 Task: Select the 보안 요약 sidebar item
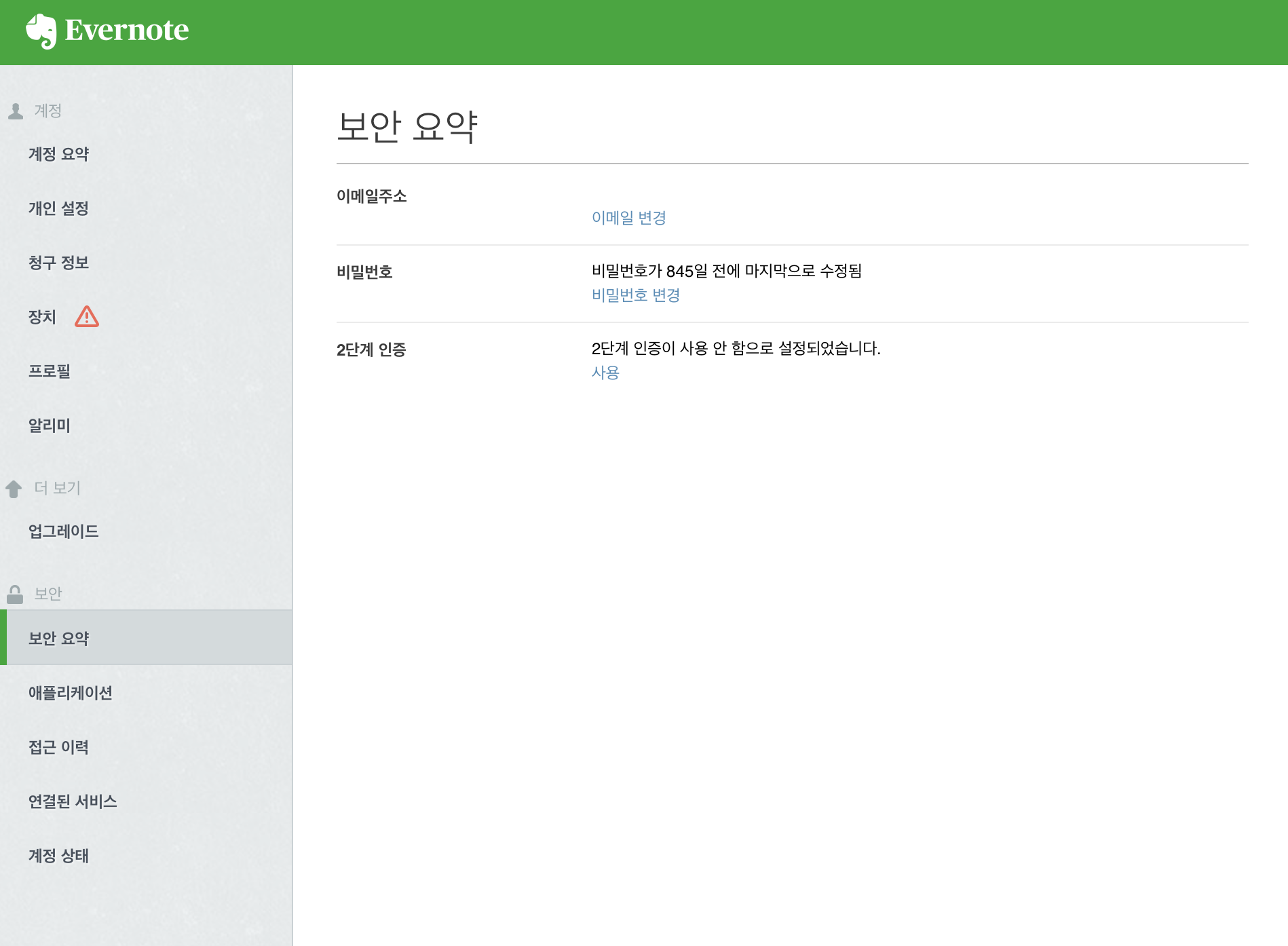[147, 638]
